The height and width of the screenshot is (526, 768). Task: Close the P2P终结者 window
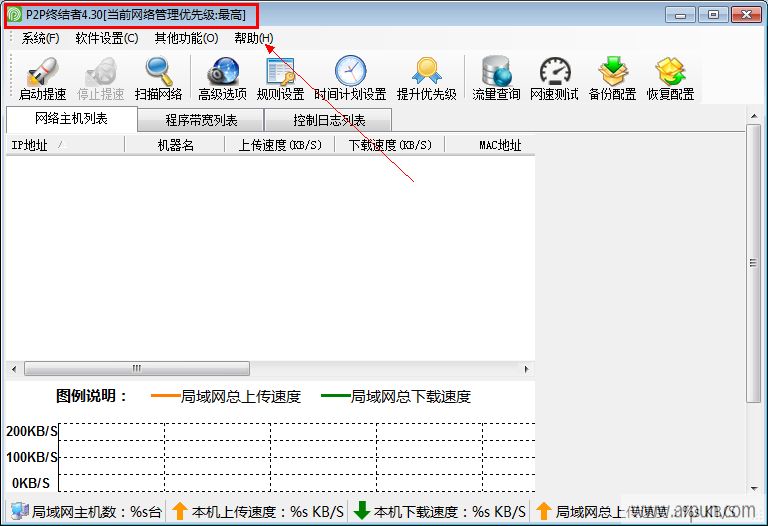(x=746, y=14)
